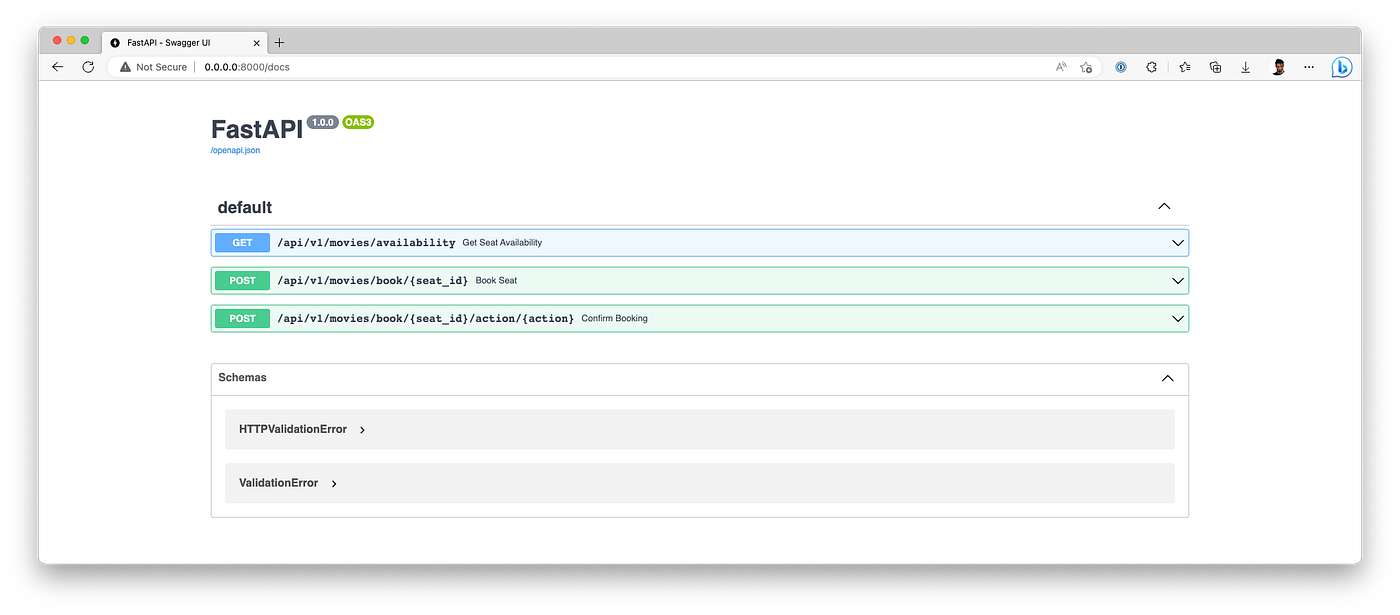Add this page to favorites star icon
Image resolution: width=1400 pixels, height=615 pixels.
(1086, 67)
